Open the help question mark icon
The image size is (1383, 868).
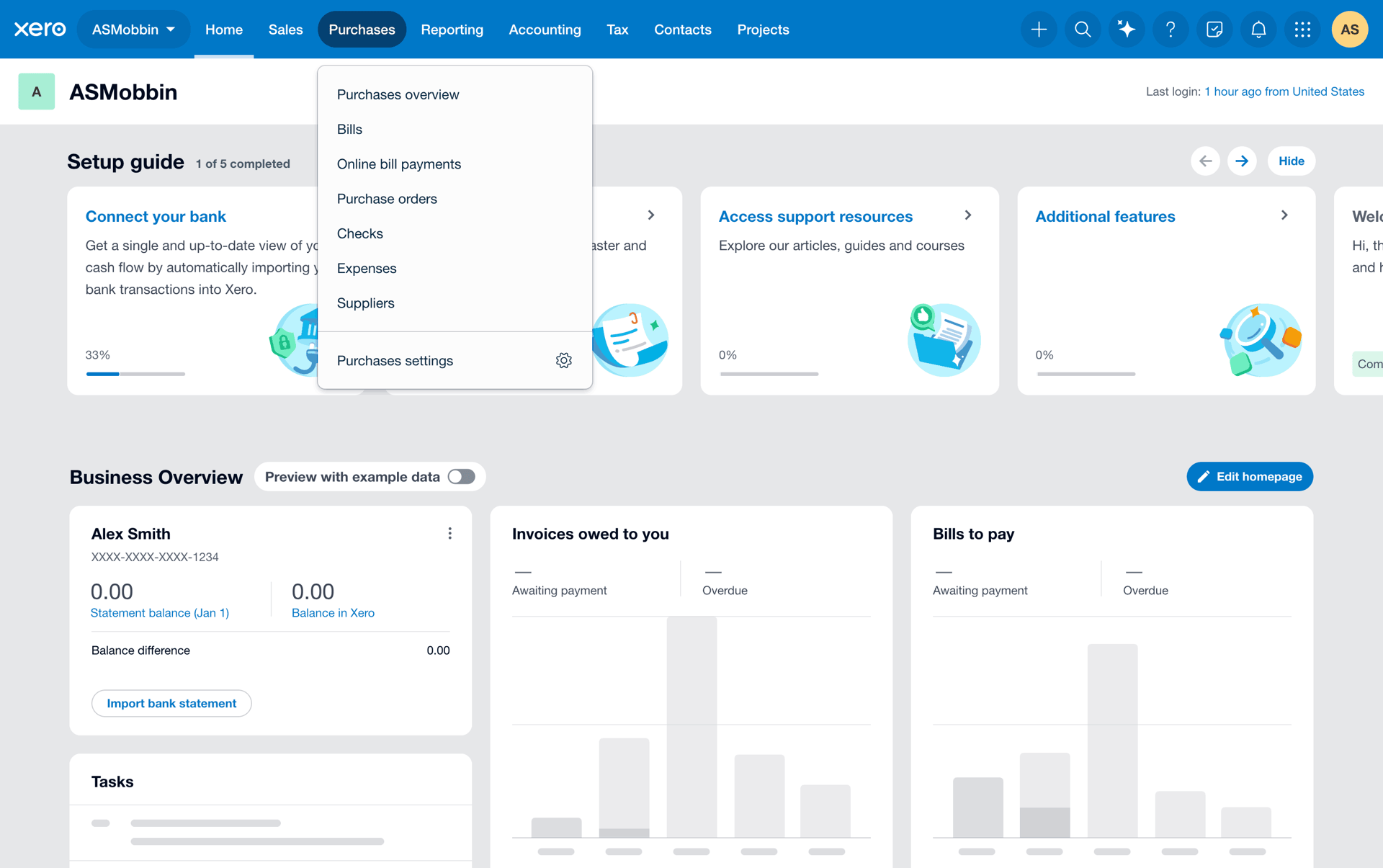[1171, 30]
